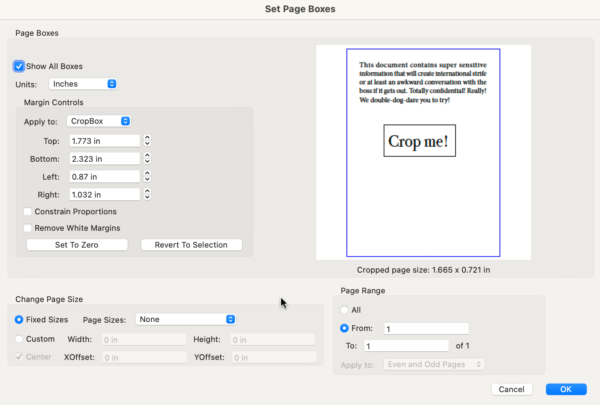
Task: Confirm with the OK button
Action: tap(566, 389)
